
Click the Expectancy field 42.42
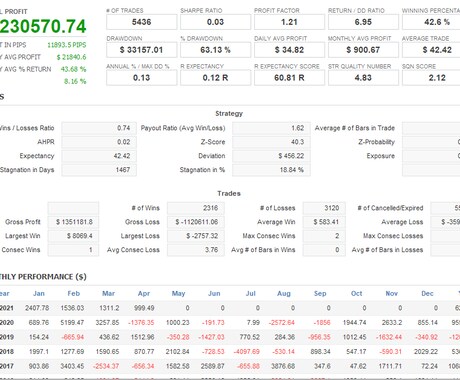99,156
